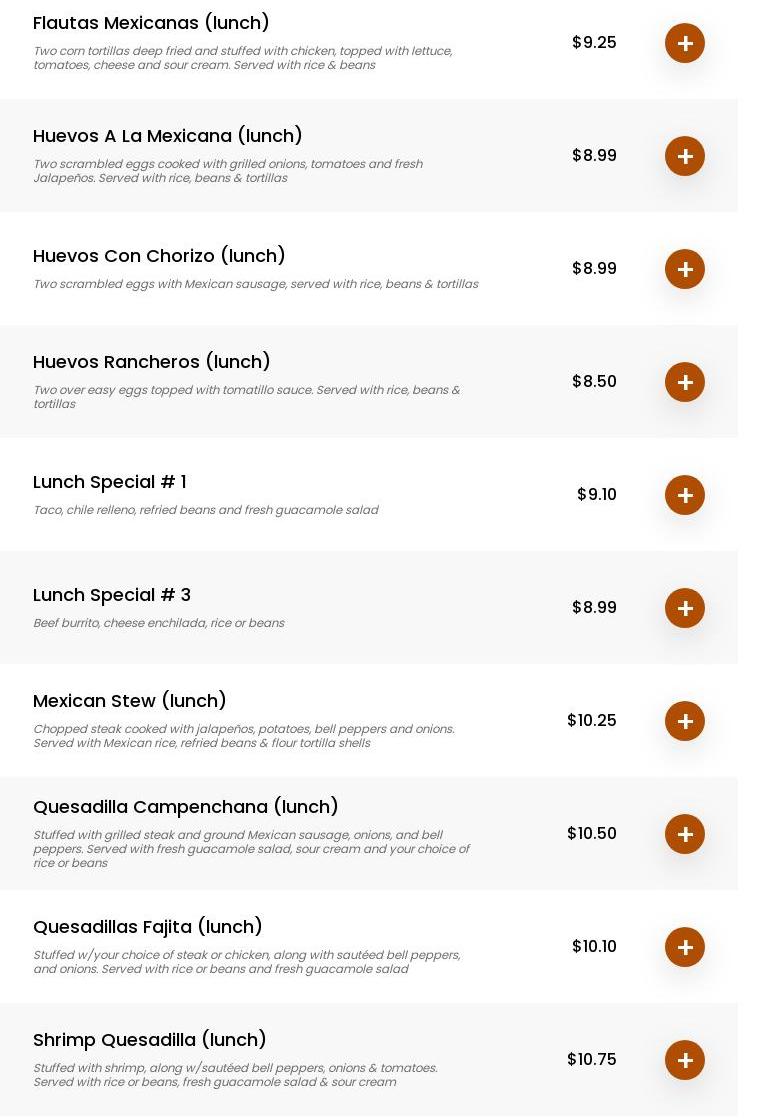Add Huevos Con Chorizo using plus button
This screenshot has width=770, height=1119.
[x=685, y=269]
